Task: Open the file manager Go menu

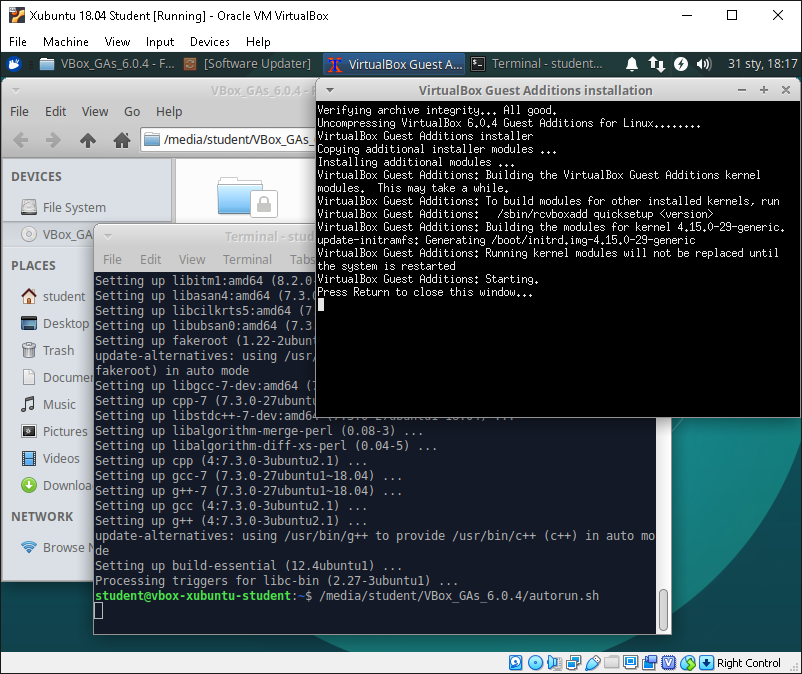Action: 132,111
